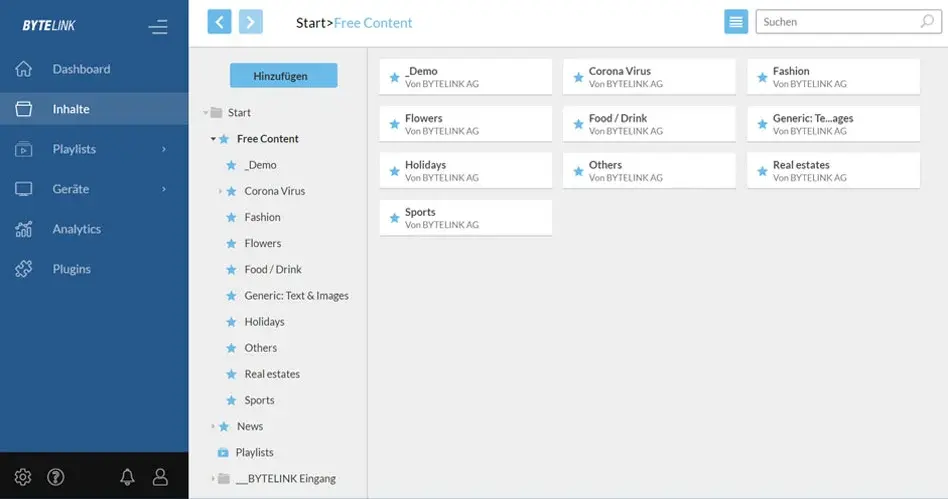Viewport: 948px width, 499px height.
Task: Open the Real estates folder card
Action: (834, 171)
